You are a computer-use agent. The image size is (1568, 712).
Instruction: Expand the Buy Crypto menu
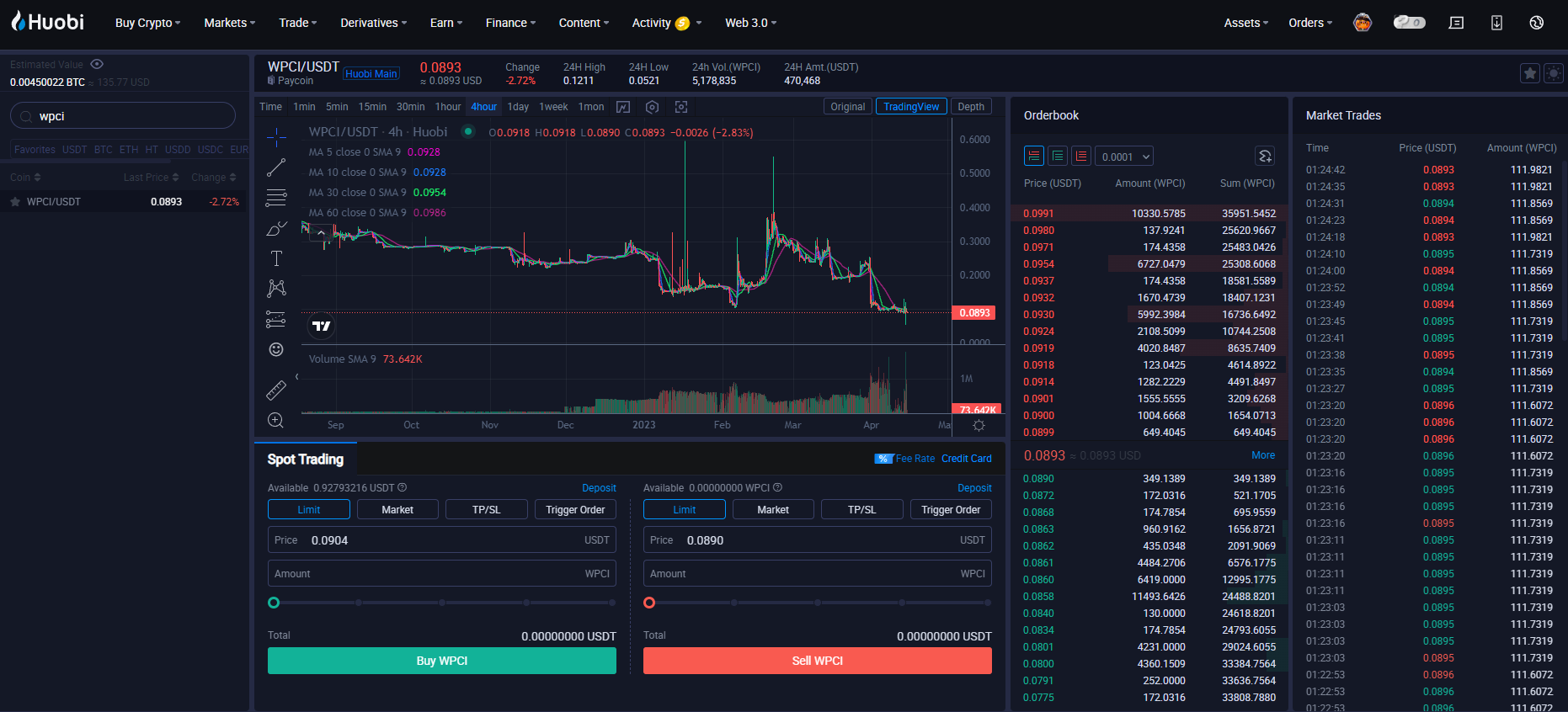point(147,23)
